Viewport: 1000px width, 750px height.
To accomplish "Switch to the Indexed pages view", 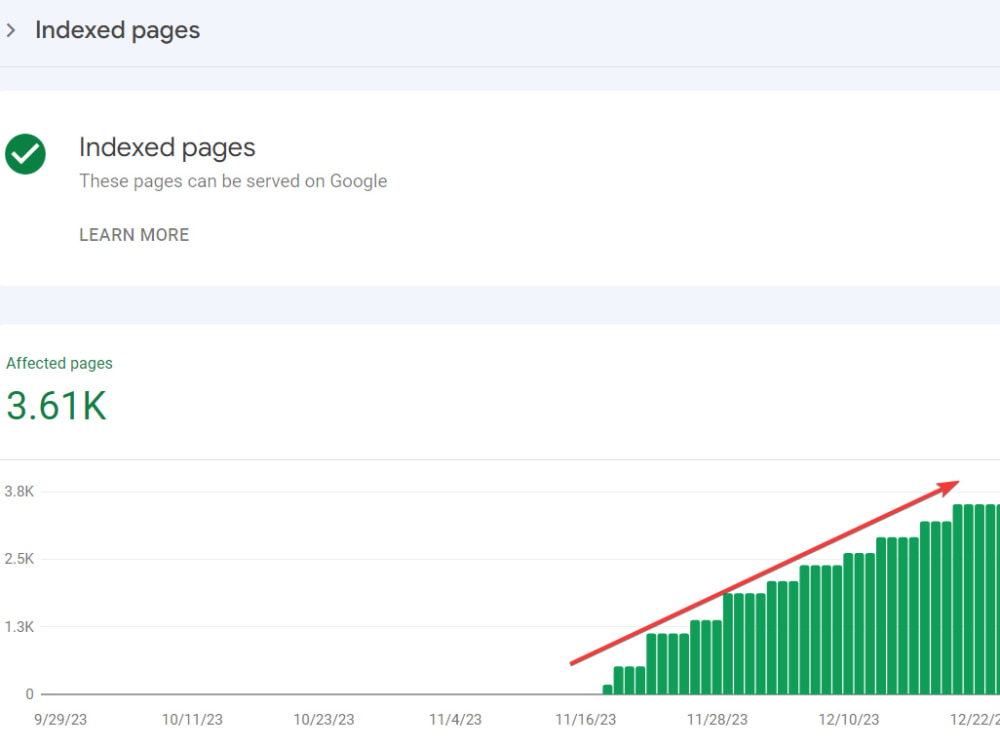I will tap(167, 147).
